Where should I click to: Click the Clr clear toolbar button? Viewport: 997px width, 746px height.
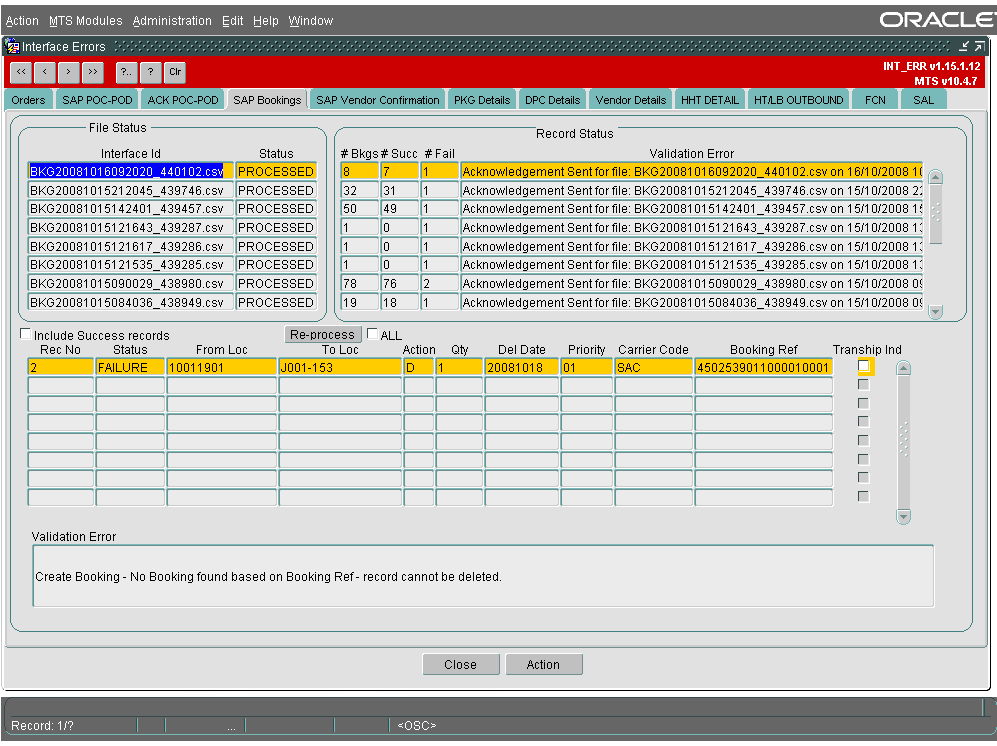tap(175, 73)
